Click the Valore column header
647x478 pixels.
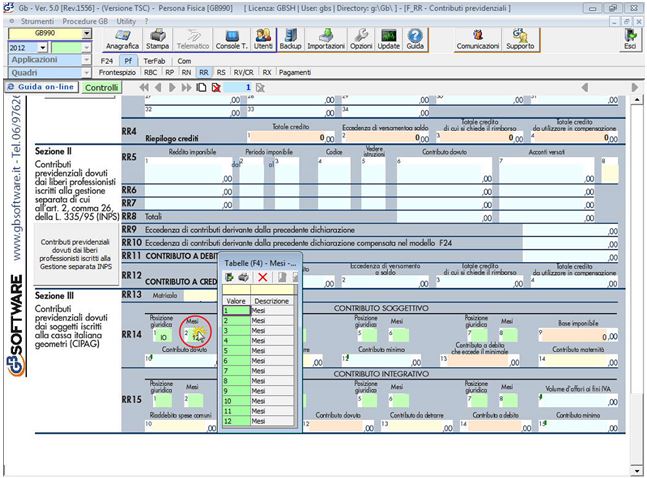(x=236, y=301)
